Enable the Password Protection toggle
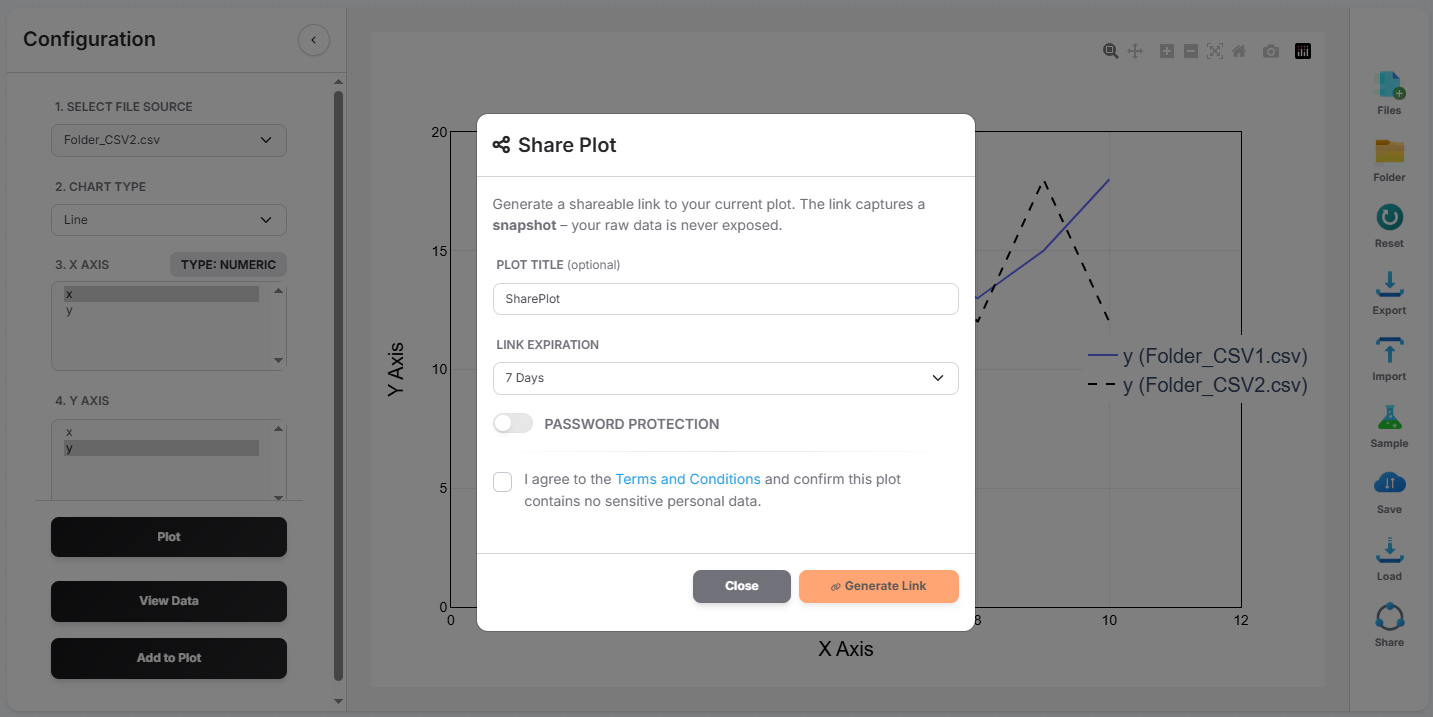This screenshot has width=1433, height=717. pyautogui.click(x=513, y=424)
